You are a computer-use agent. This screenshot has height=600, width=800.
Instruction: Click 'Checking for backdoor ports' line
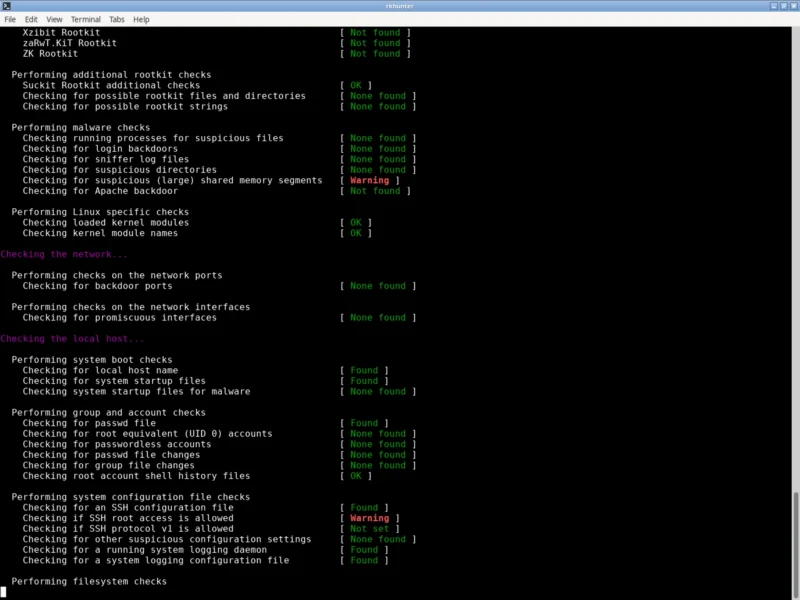(97, 286)
